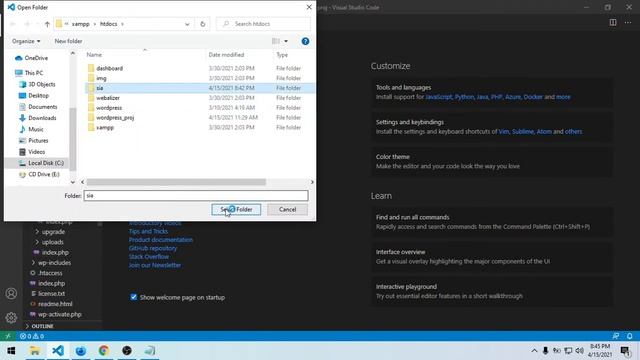The image size is (640, 360).
Task: Open the Interface overview card
Action: pos(491,256)
